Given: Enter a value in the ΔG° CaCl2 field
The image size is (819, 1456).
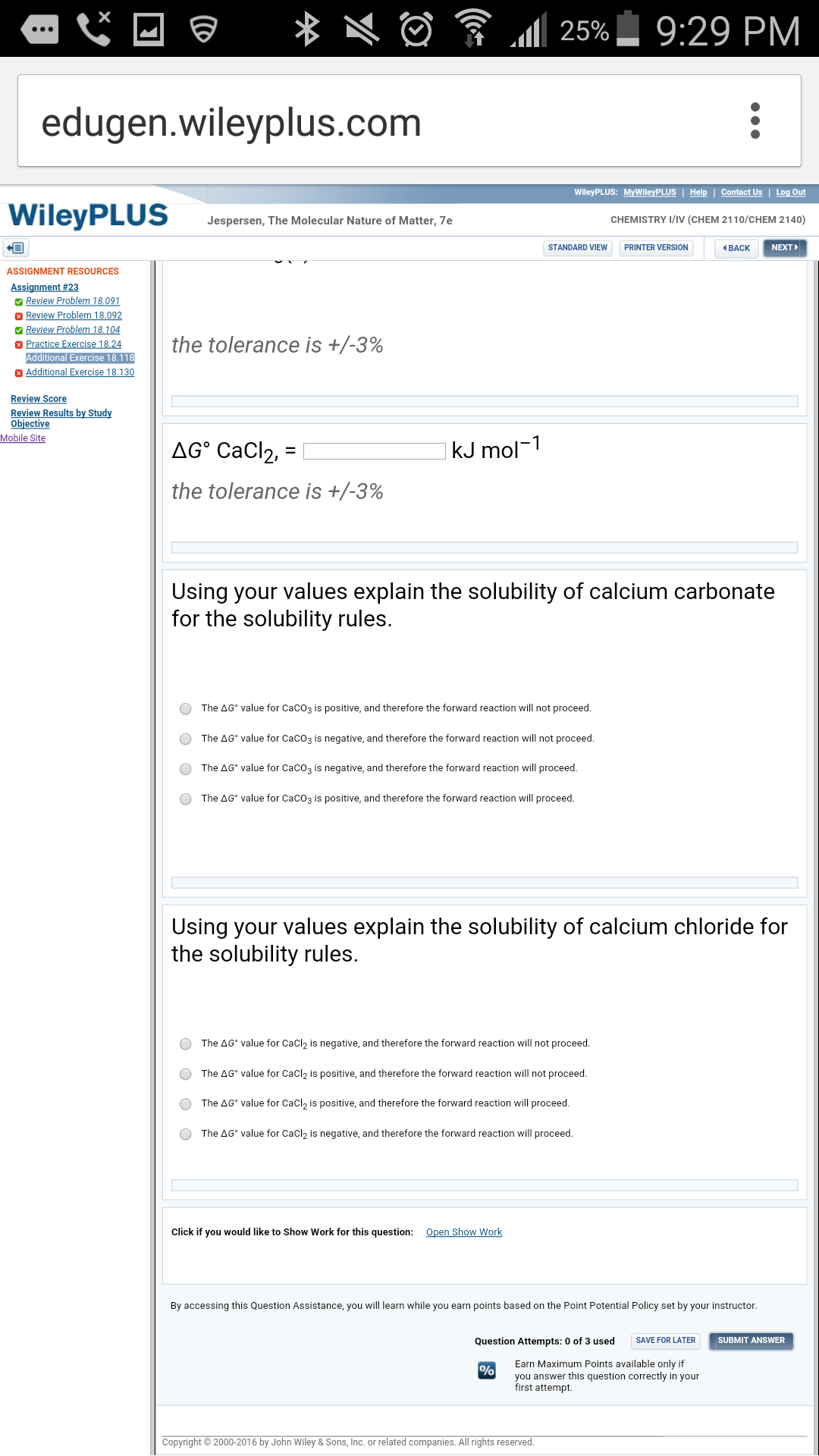Looking at the screenshot, I should pyautogui.click(x=373, y=450).
